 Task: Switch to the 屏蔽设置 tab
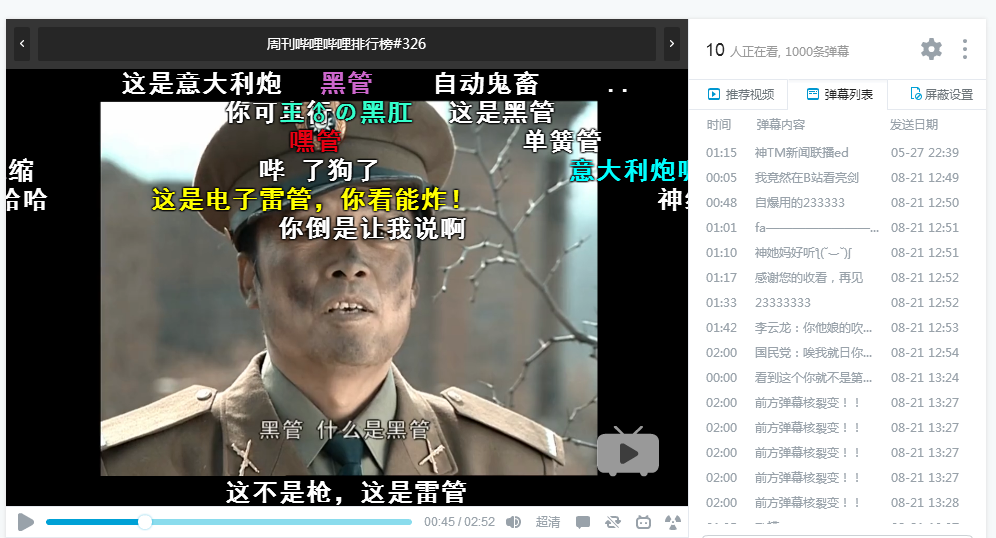(x=941, y=95)
